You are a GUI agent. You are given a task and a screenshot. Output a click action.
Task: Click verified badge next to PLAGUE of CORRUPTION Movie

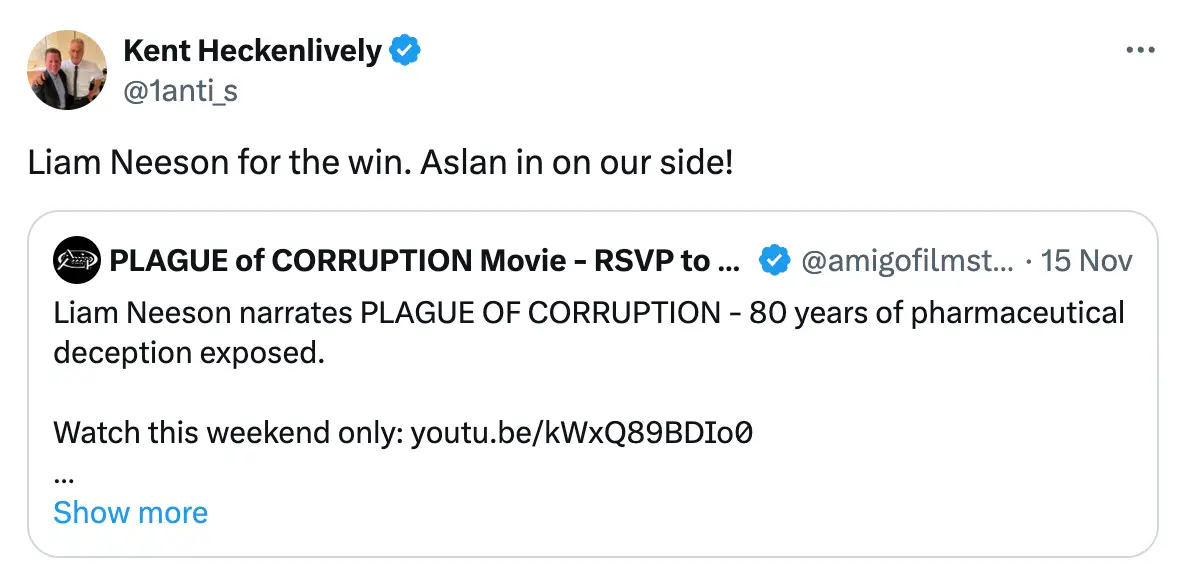tap(773, 261)
